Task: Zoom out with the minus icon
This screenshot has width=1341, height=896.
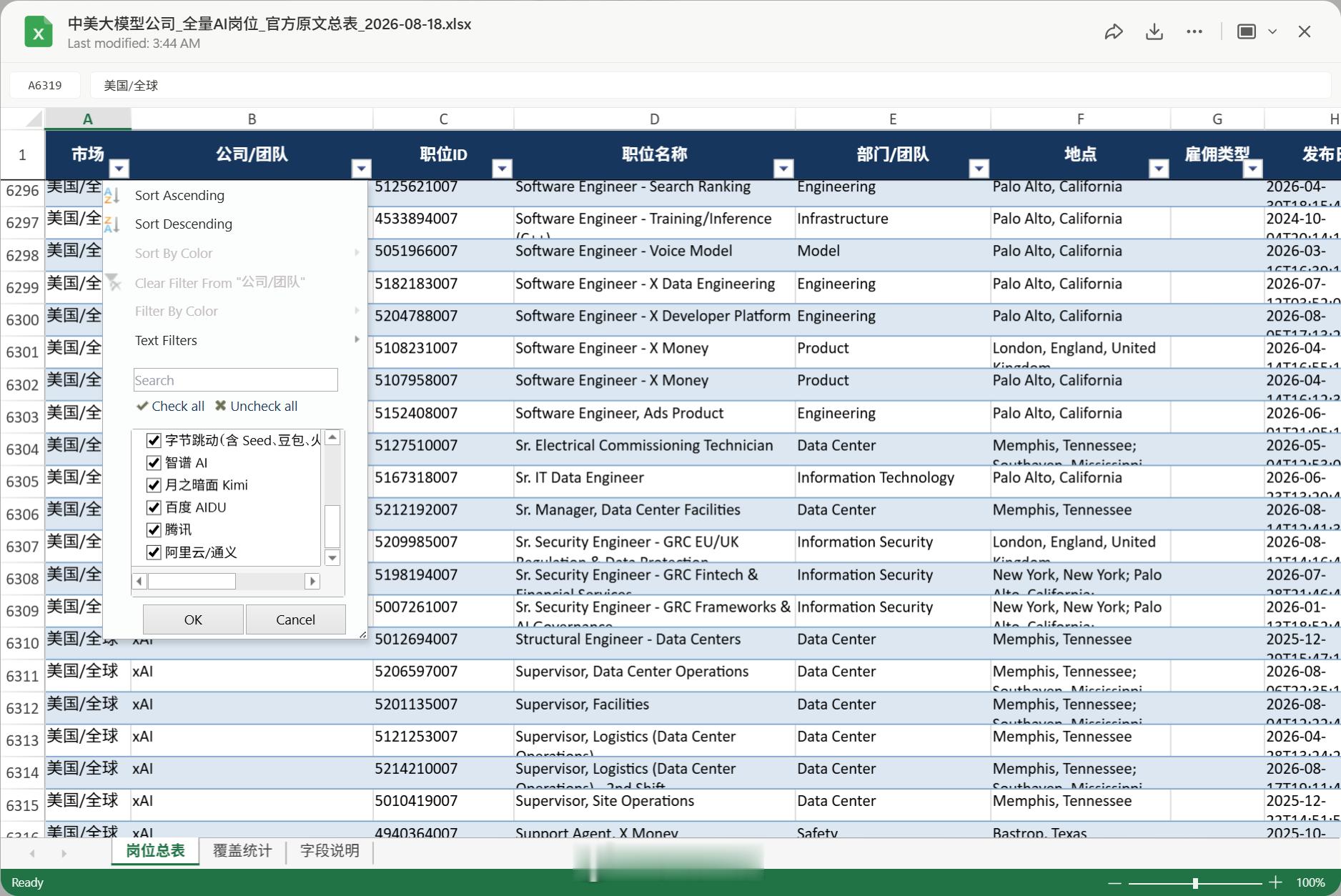Action: coord(1114,883)
